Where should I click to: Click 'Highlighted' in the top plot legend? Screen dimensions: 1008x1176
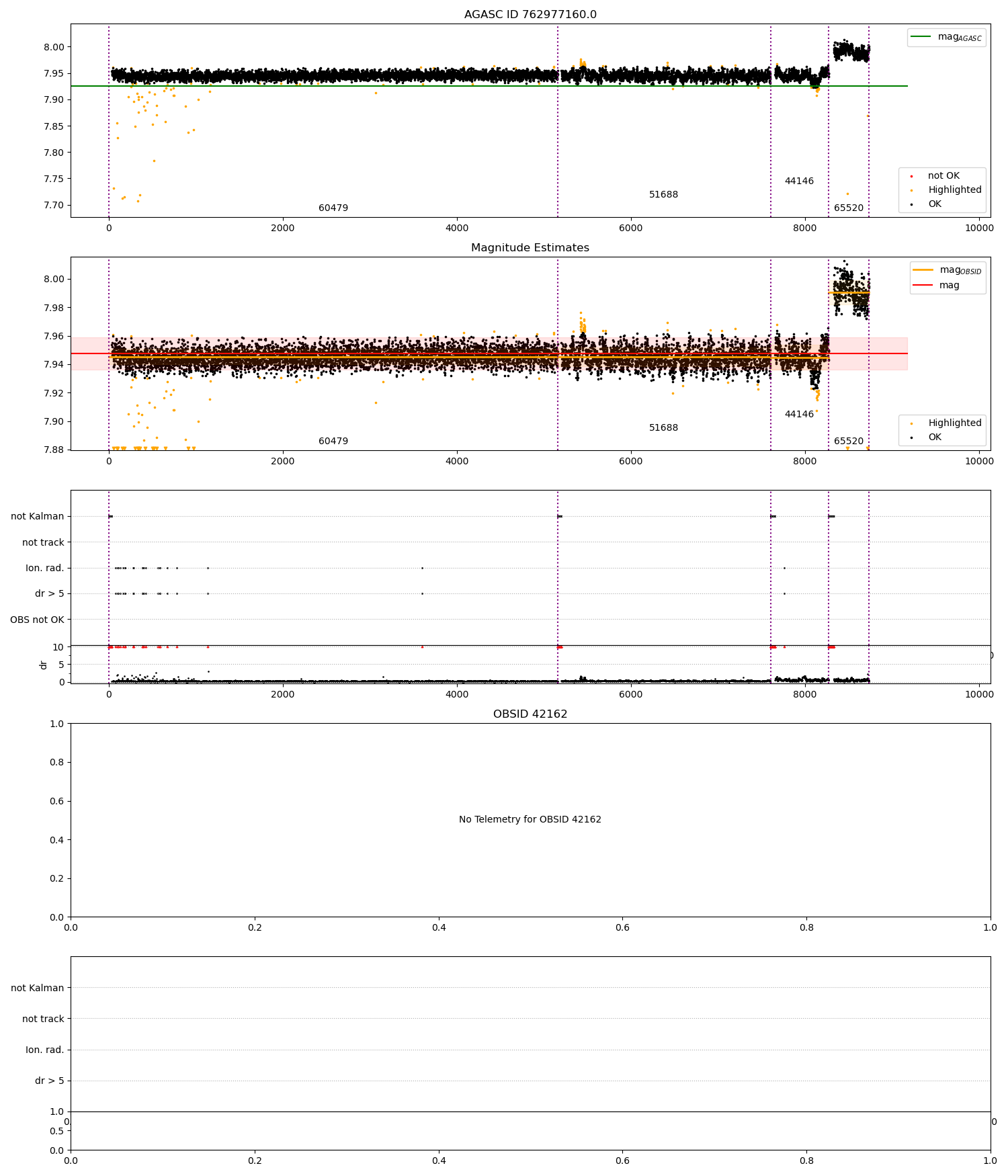coord(955,190)
